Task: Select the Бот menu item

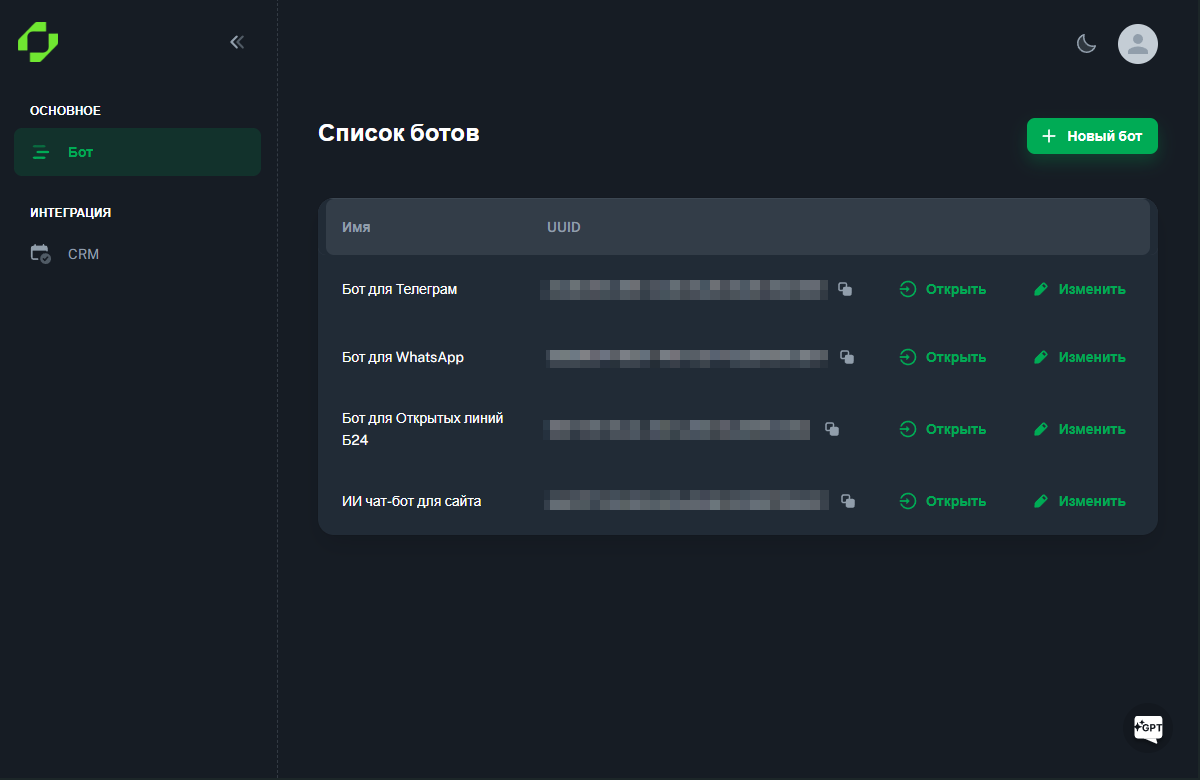Action: click(137, 152)
